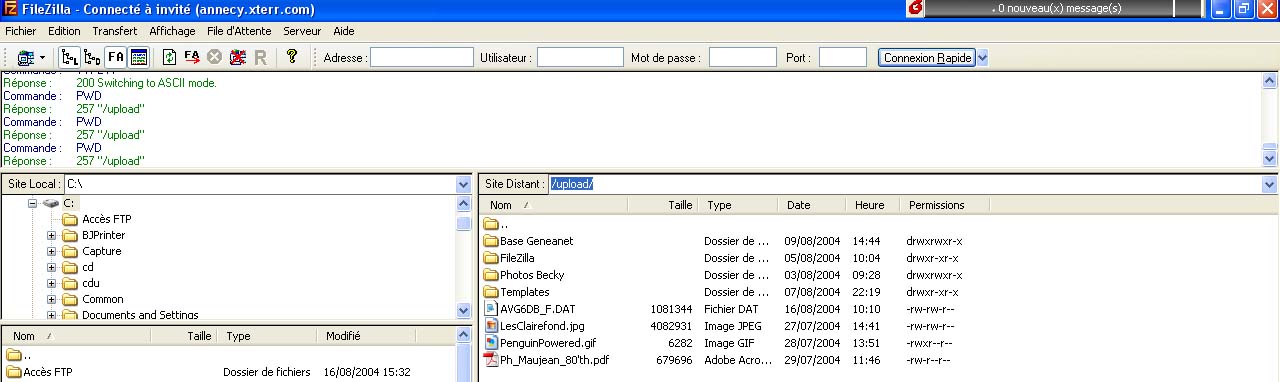
Task: Open the Site Manager dropdown arrow
Action: coord(42,57)
